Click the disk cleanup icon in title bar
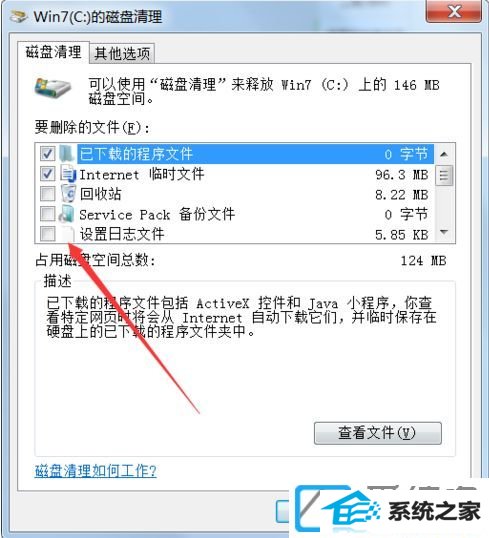Viewport: 489px width, 538px height. click(x=19, y=16)
